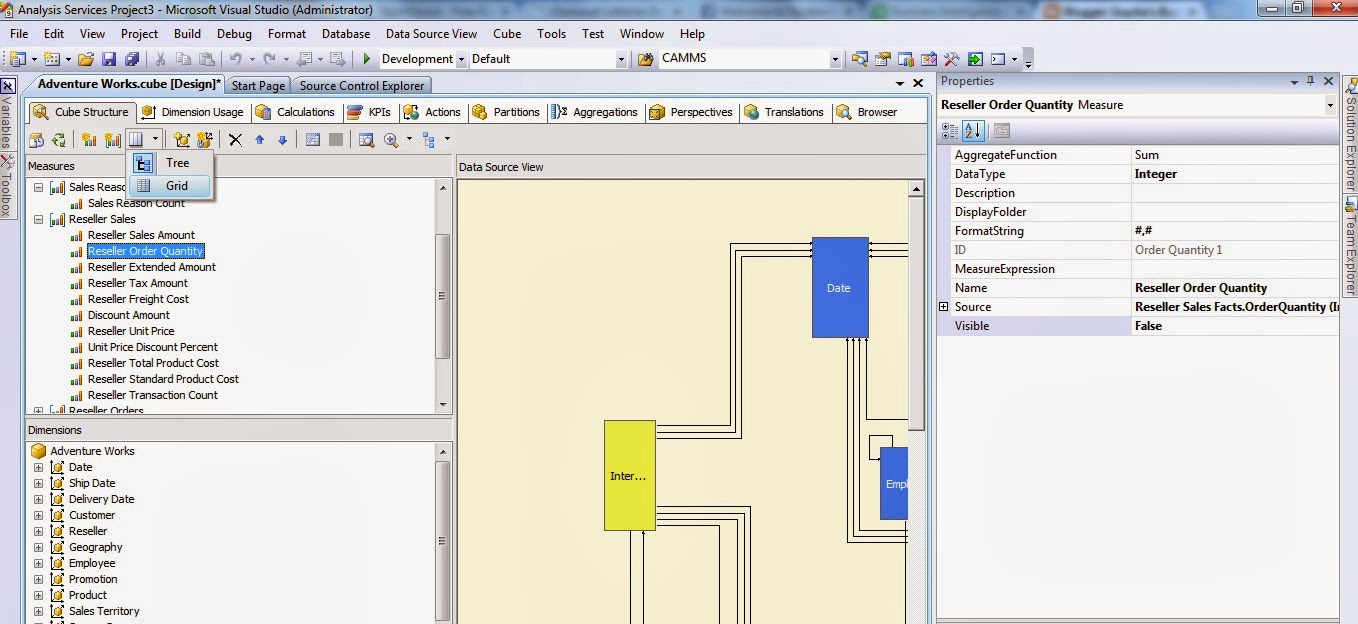Select the Geography dimension

(95, 547)
